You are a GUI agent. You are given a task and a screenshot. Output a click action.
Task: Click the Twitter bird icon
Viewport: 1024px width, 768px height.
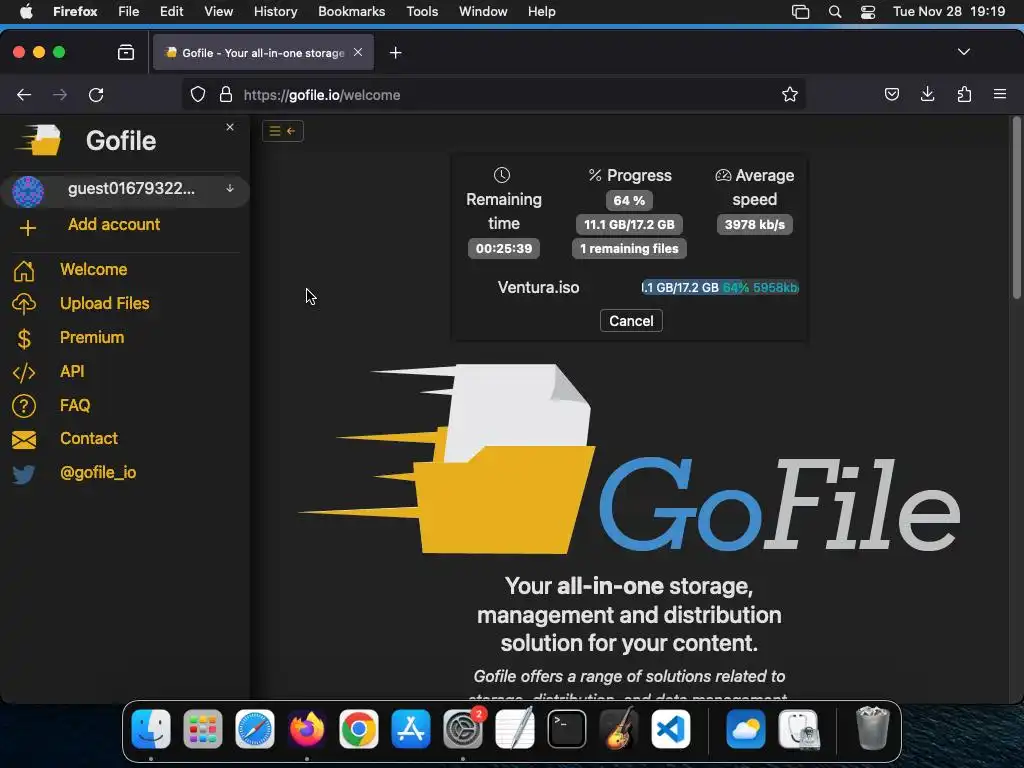(x=24, y=473)
